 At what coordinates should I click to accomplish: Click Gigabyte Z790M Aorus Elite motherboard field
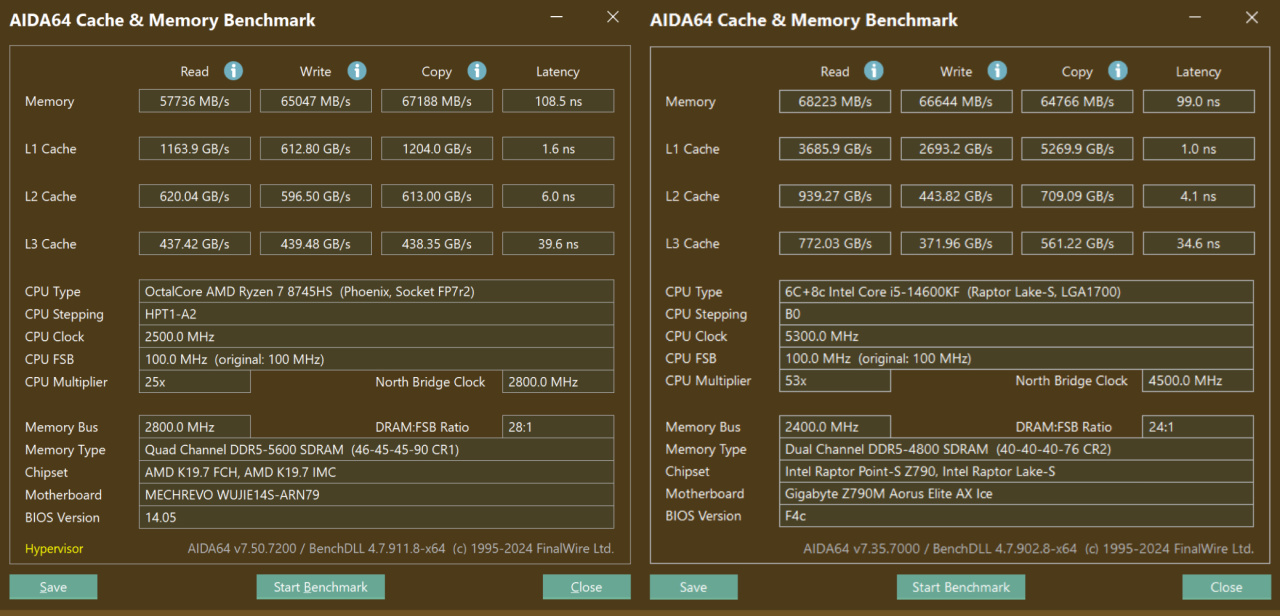tap(1016, 494)
